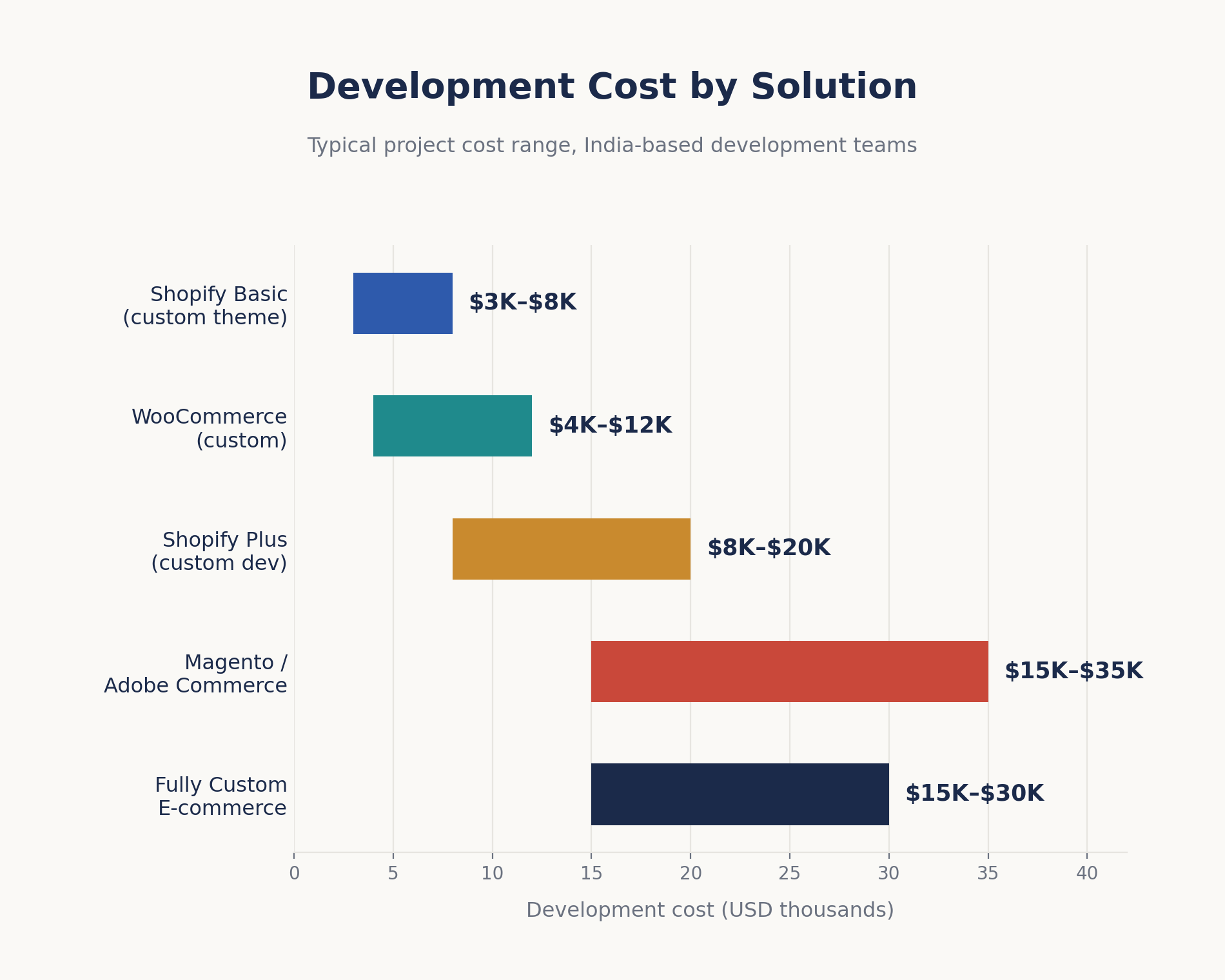This screenshot has height=980, width=1225.
Task: Select the navy Fully Custom E-commerce bar
Action: [740, 794]
